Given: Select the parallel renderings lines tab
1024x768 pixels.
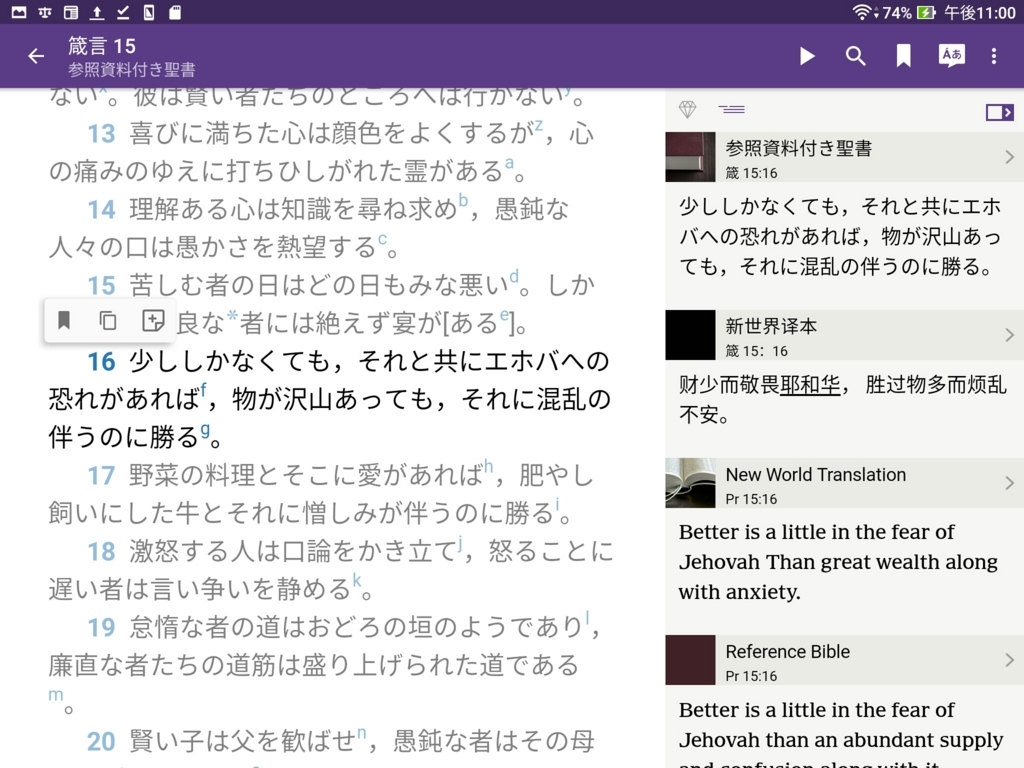Looking at the screenshot, I should tap(731, 109).
